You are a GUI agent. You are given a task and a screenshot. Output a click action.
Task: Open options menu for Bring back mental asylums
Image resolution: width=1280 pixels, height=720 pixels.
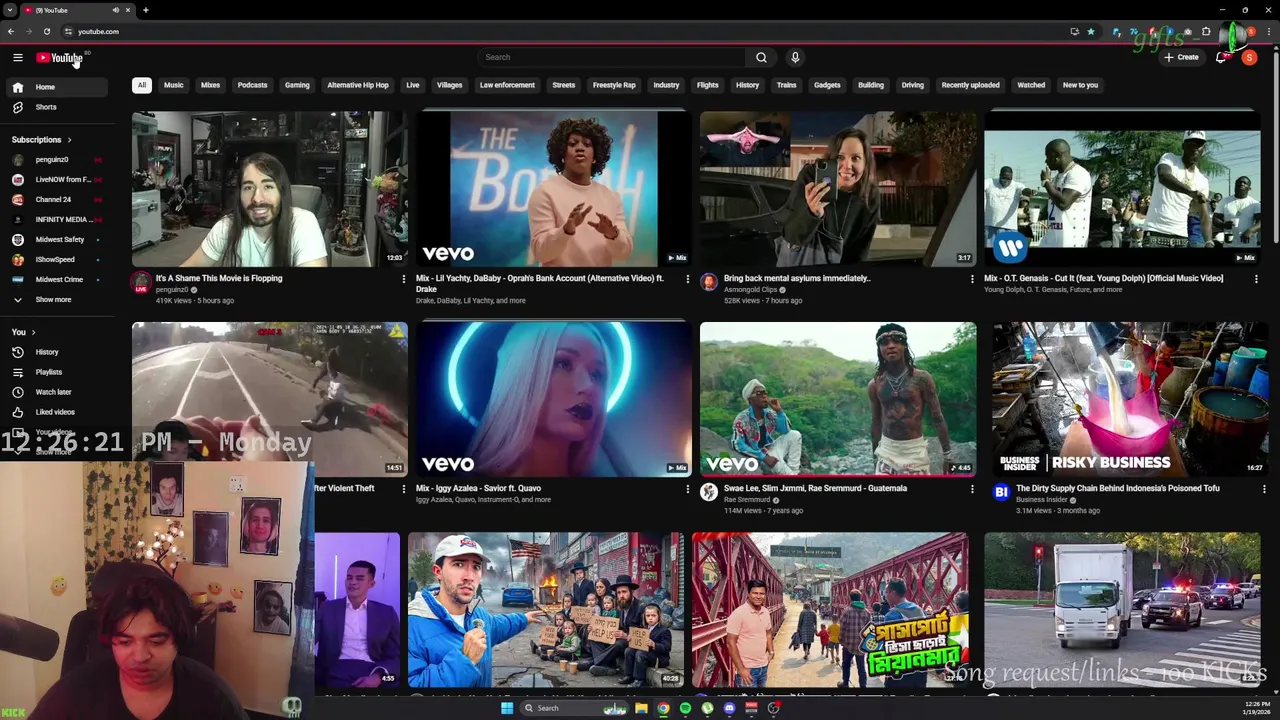pyautogui.click(x=971, y=279)
